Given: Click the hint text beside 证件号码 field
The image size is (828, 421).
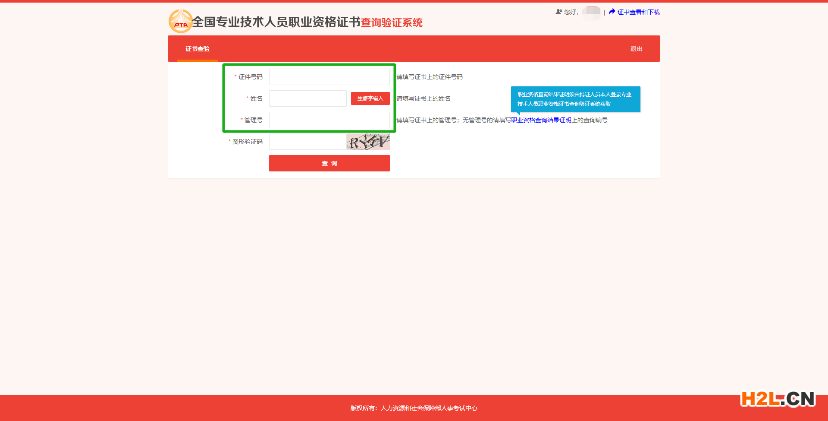Looking at the screenshot, I should pos(429,77).
